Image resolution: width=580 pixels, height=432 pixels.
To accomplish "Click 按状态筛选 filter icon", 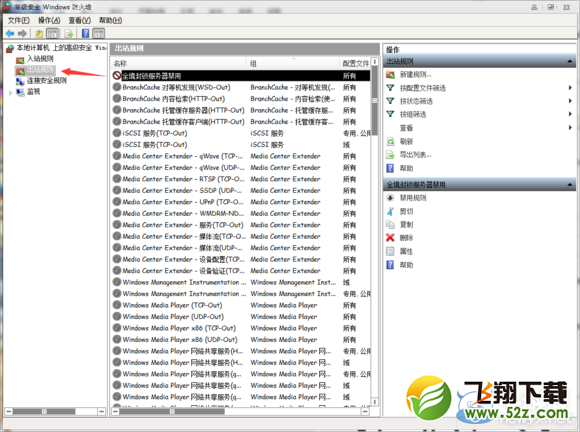I will tap(390, 101).
